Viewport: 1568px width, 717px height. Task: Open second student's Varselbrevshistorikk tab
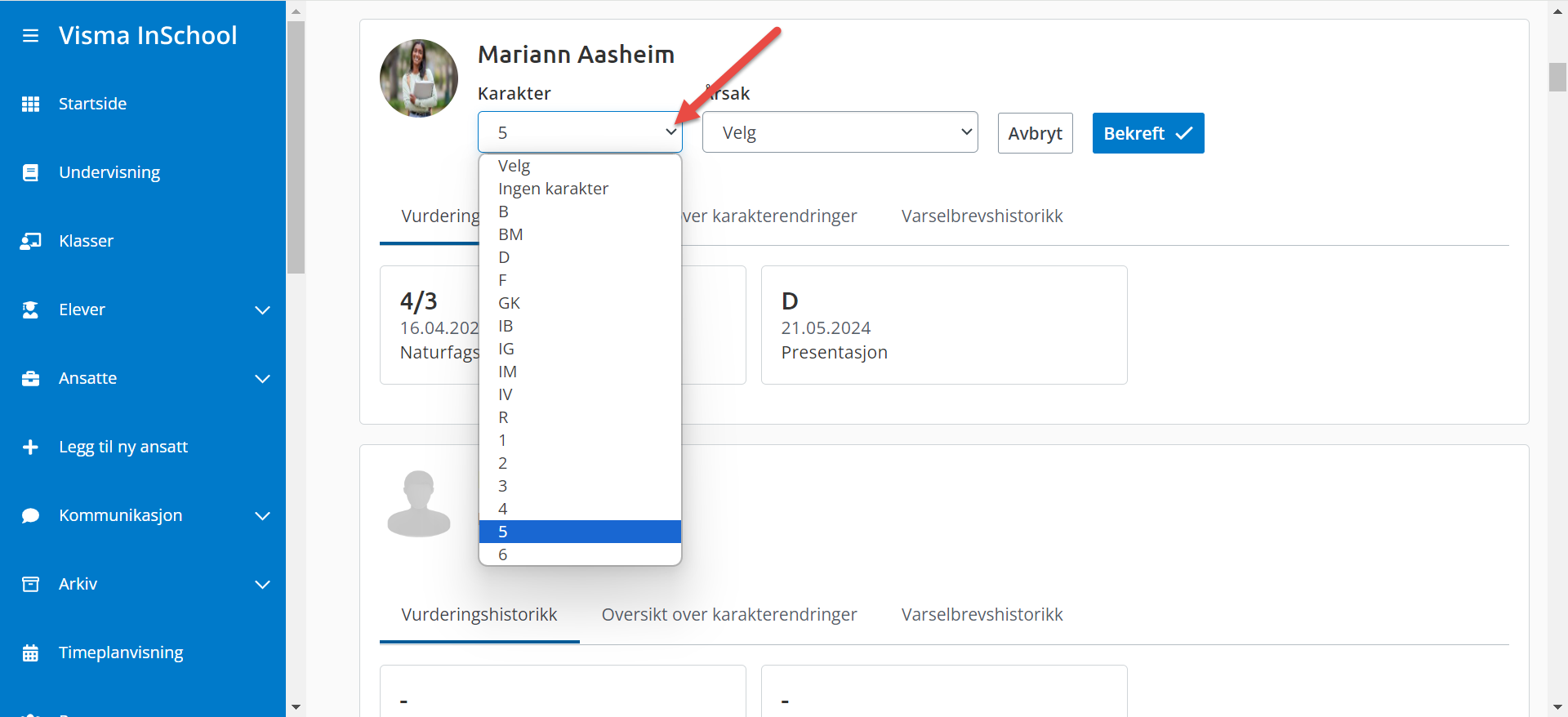click(x=982, y=615)
